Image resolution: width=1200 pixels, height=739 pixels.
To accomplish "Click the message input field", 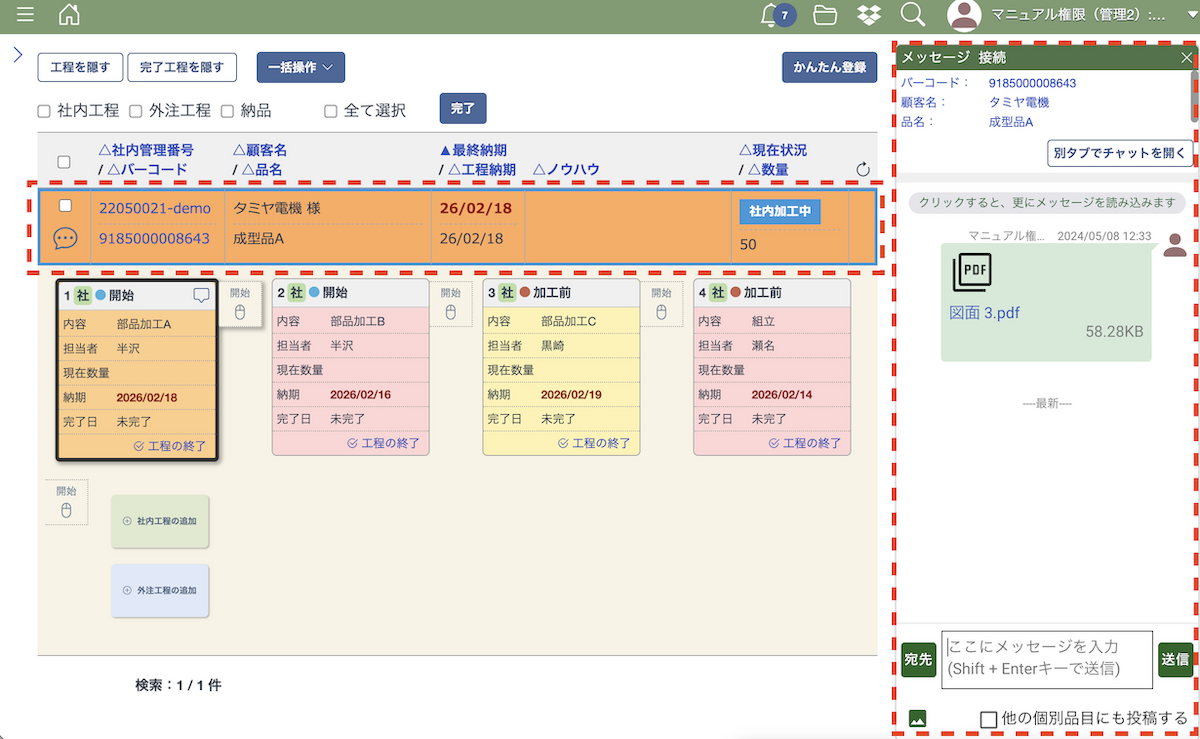I will [1046, 658].
